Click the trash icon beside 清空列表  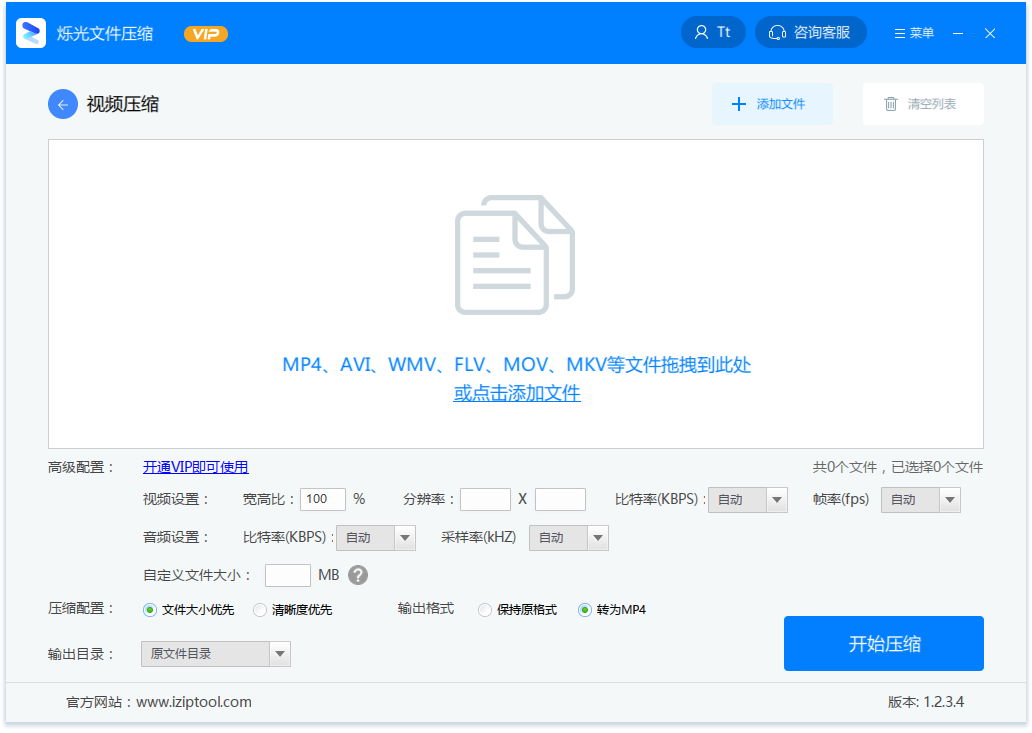click(x=888, y=104)
